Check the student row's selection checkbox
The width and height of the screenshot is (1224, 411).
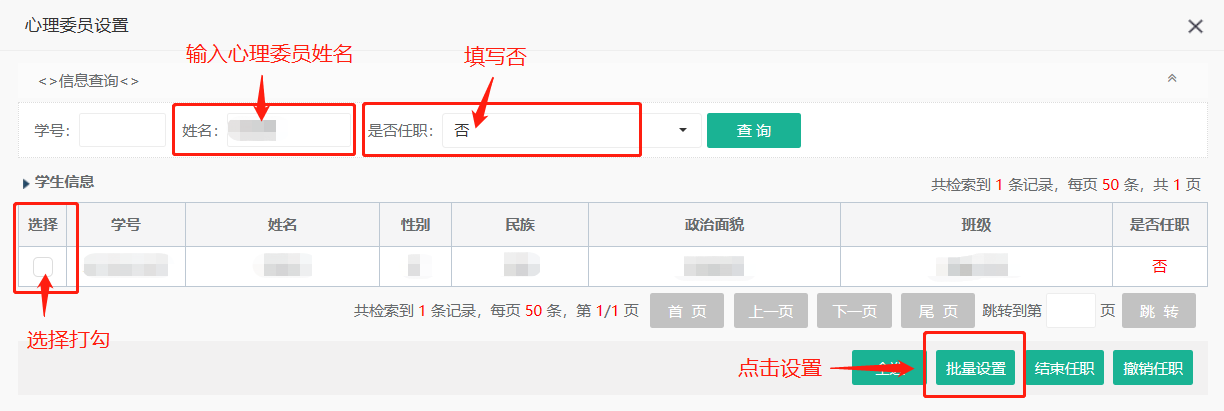click(43, 266)
